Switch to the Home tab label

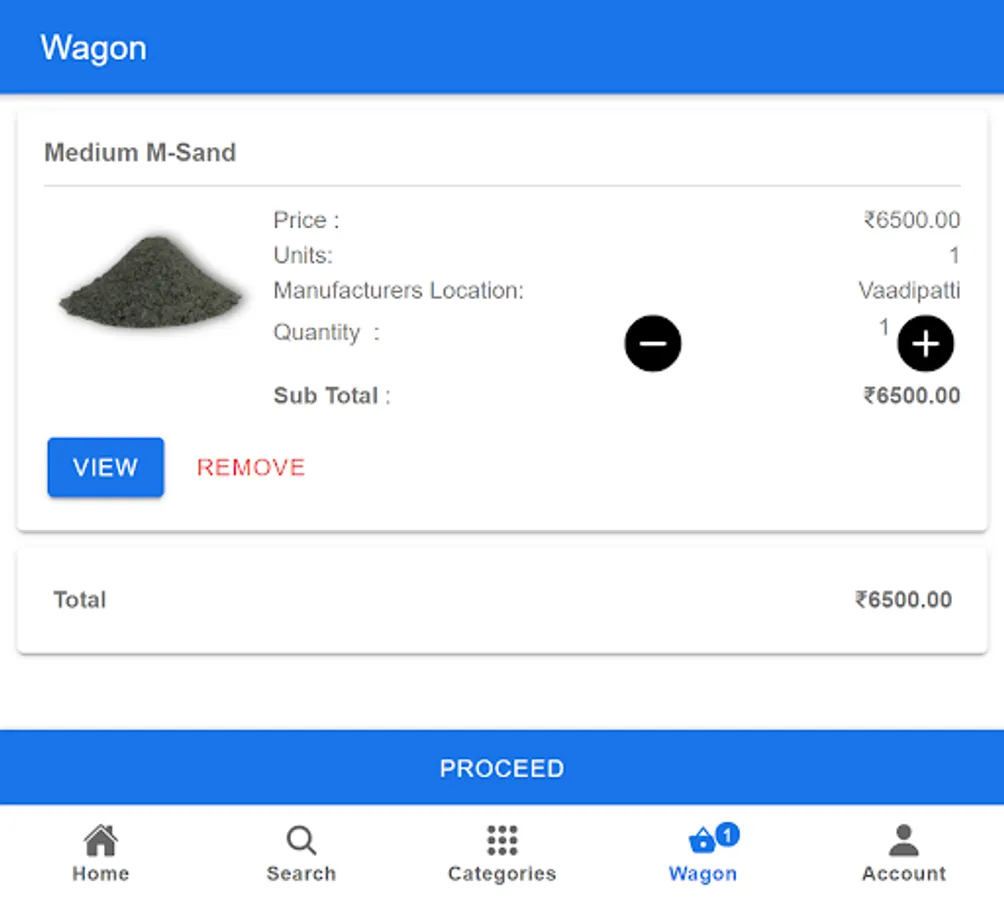pos(101,874)
